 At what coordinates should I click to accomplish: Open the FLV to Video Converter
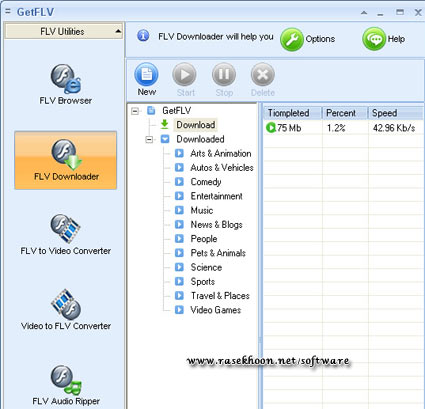(x=66, y=235)
